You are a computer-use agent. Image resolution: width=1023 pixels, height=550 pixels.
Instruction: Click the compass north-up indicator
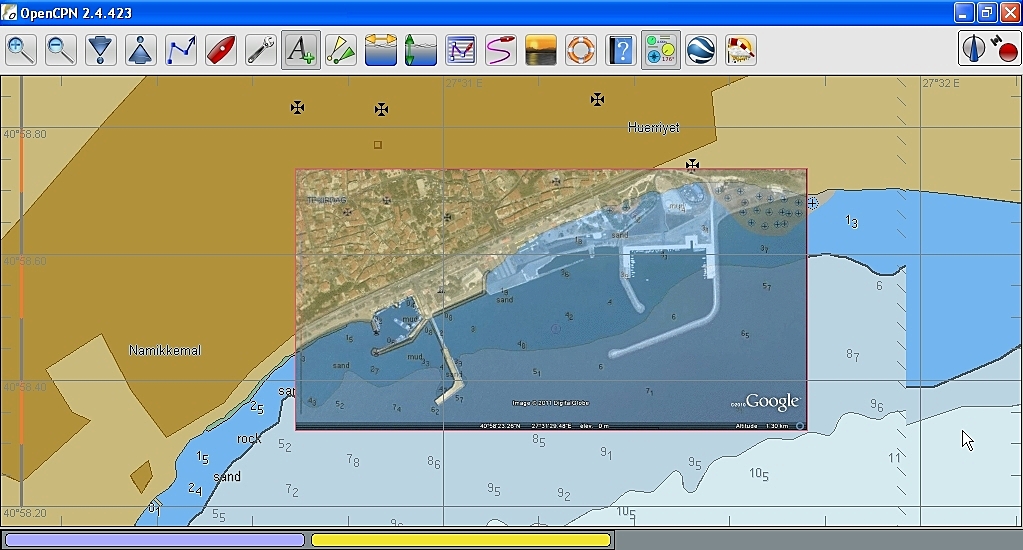pyautogui.click(x=974, y=49)
